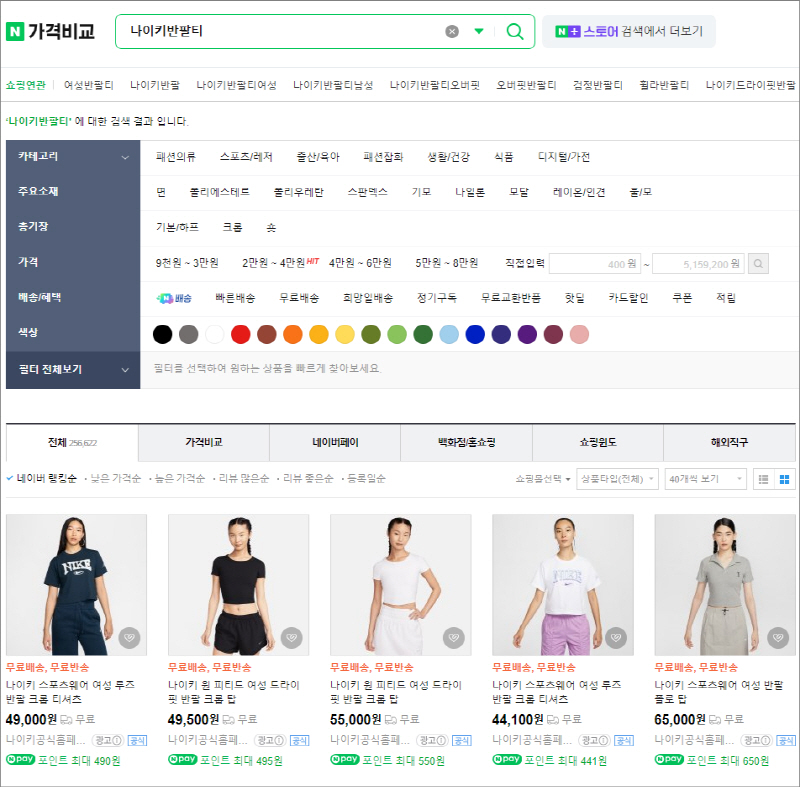Select the 카드할인 benefit filter
The width and height of the screenshot is (800, 787).
point(628,298)
